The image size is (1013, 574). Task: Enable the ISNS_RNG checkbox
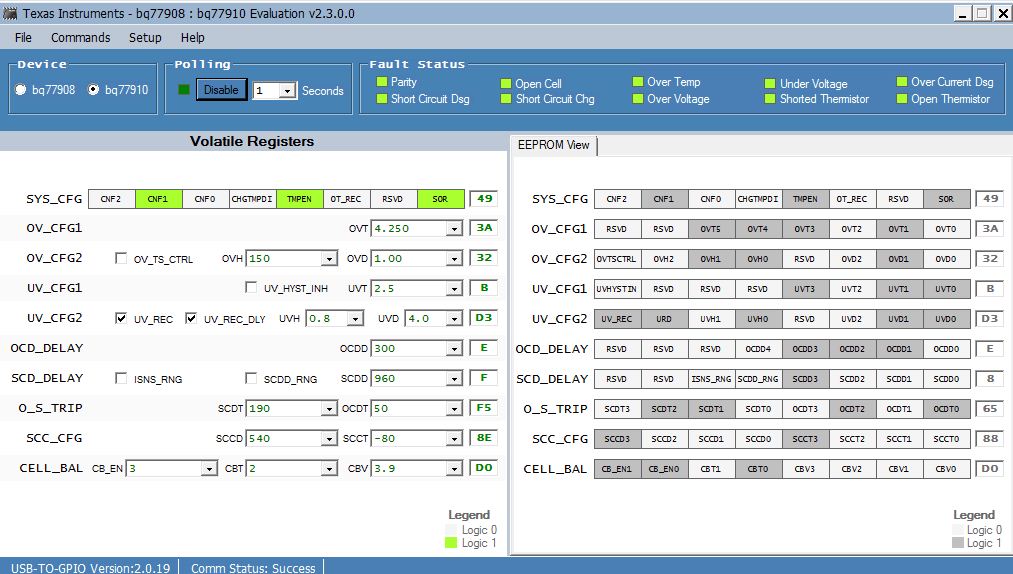tap(121, 377)
